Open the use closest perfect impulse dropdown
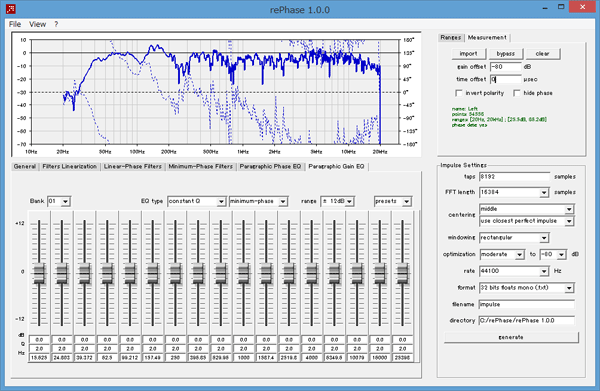 [x=527, y=221]
